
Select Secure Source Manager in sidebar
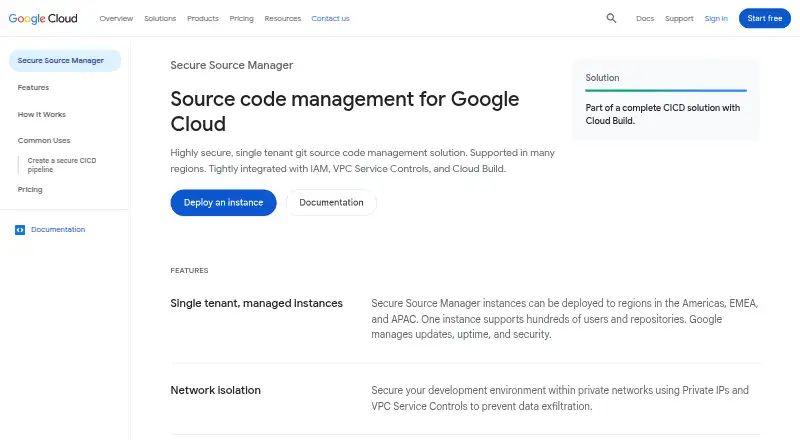65,61
